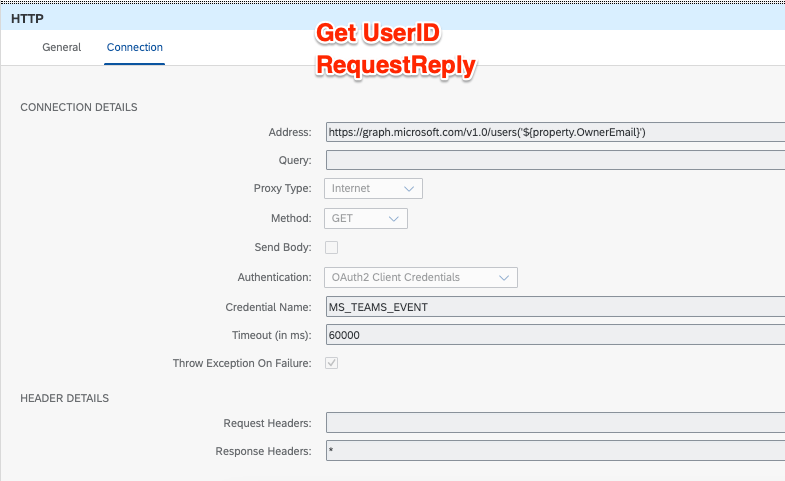Click the Timeout field showing 60000
Screen dimensions: 785x481
[555, 335]
